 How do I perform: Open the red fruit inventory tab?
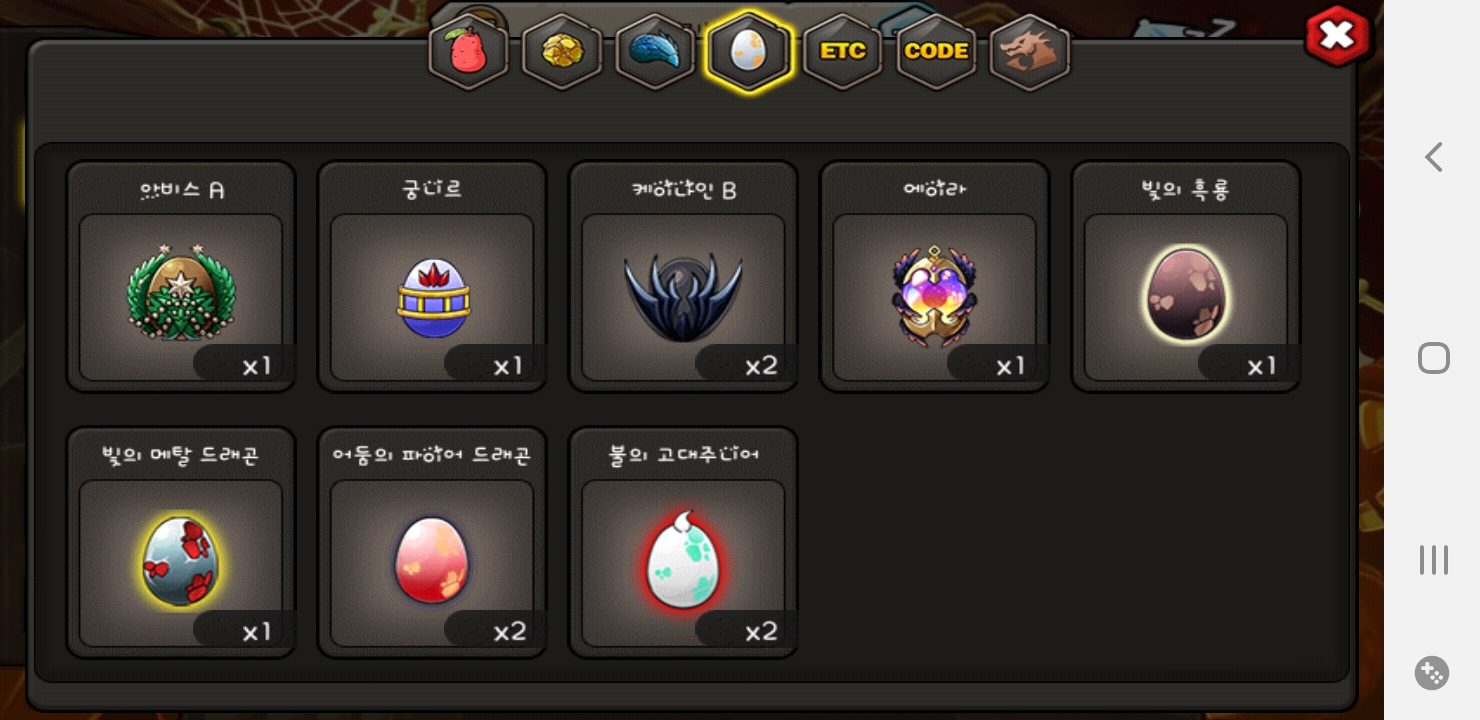pyautogui.click(x=468, y=52)
